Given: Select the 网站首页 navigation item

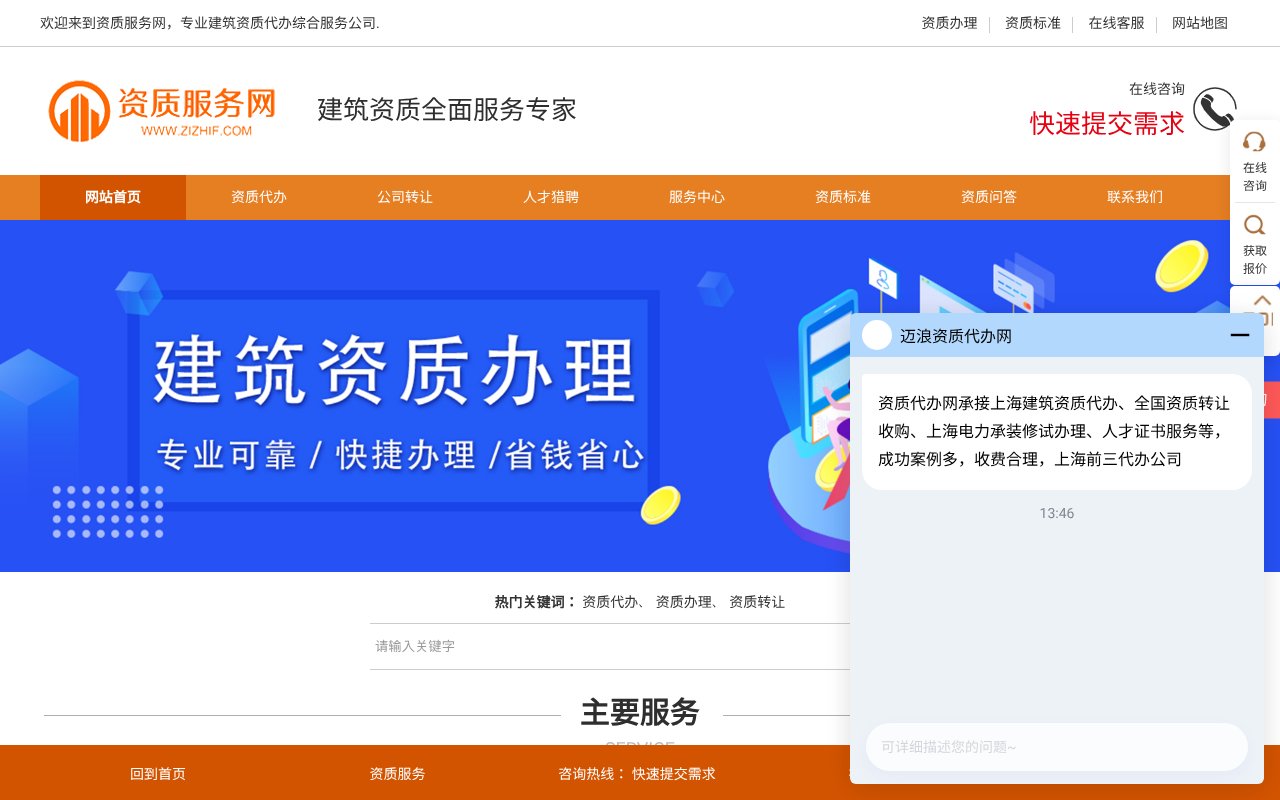Looking at the screenshot, I should click(x=112, y=197).
